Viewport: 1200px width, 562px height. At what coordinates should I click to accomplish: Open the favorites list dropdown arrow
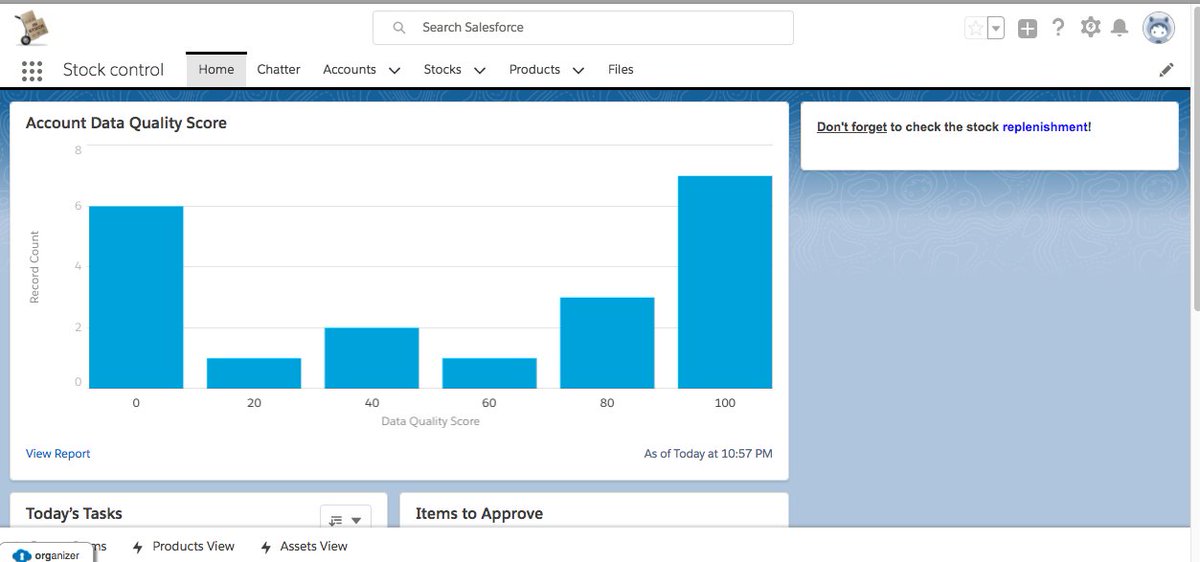tap(996, 29)
